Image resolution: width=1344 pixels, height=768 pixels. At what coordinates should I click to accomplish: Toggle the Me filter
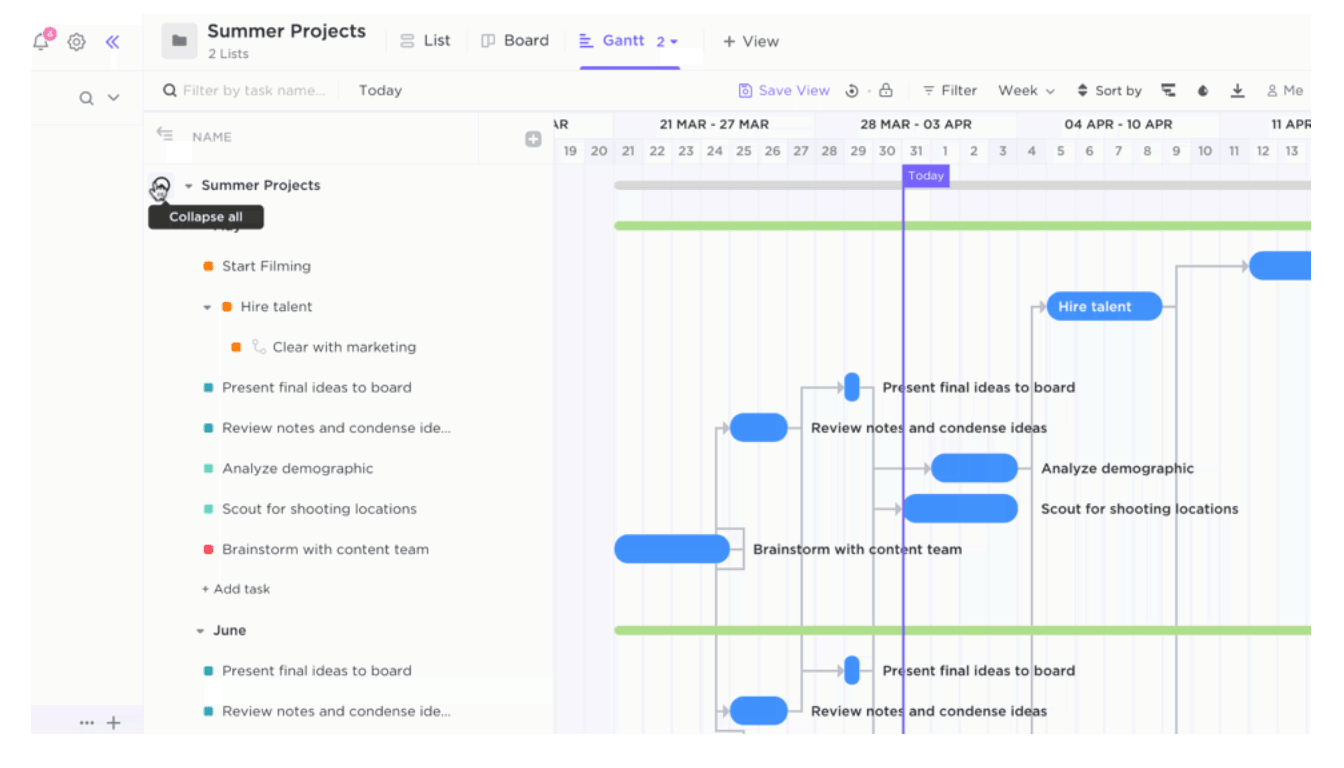point(1285,91)
